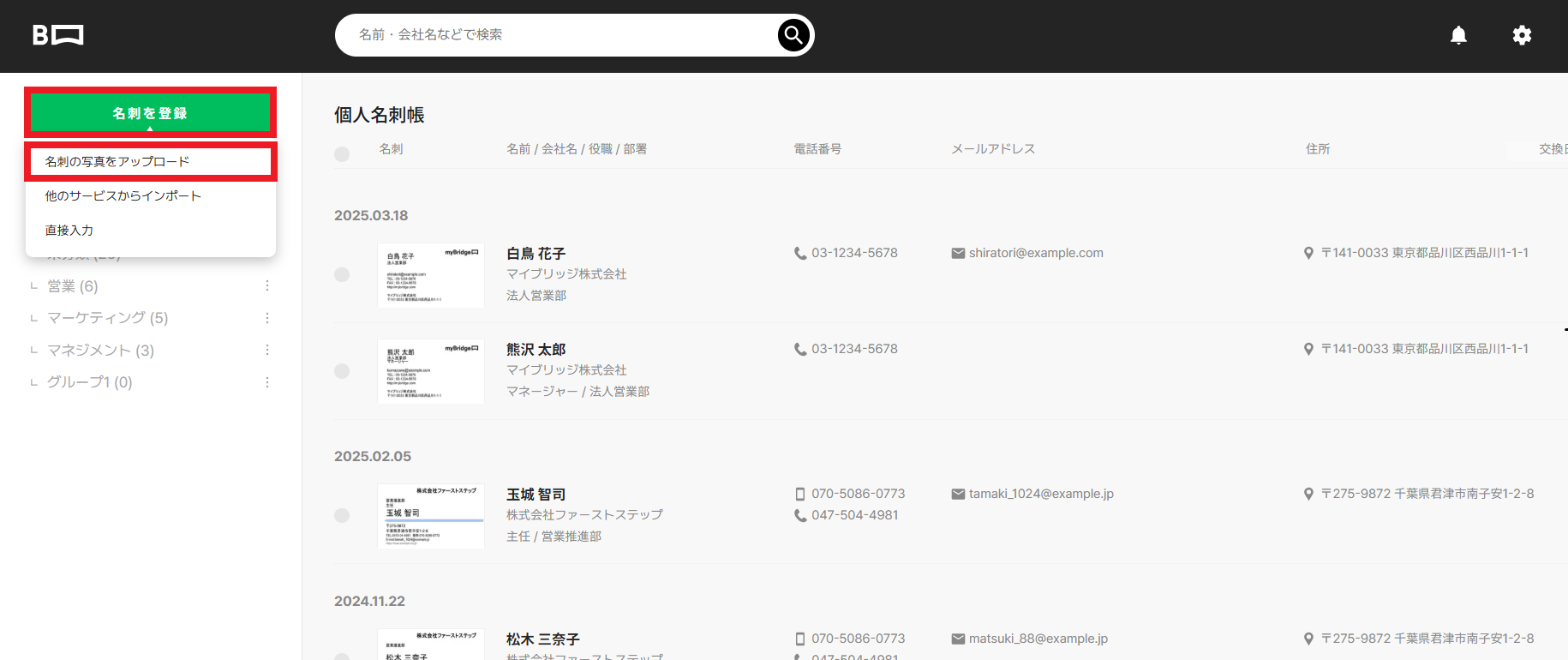Click envelope icon beside tamaki_1024@example.jp

point(958,494)
